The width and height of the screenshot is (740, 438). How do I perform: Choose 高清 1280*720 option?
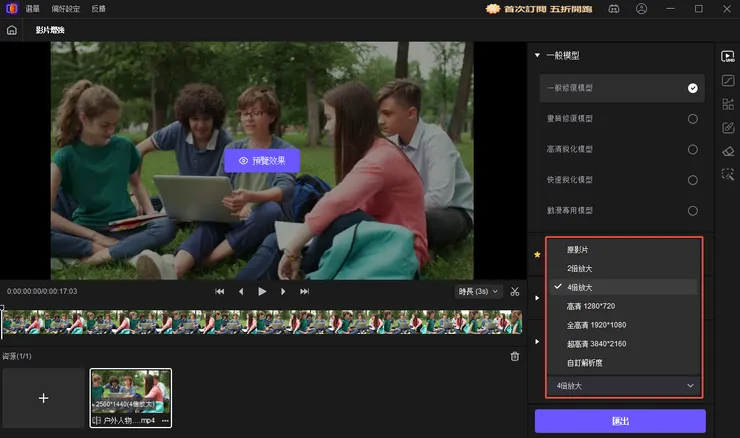click(x=623, y=306)
